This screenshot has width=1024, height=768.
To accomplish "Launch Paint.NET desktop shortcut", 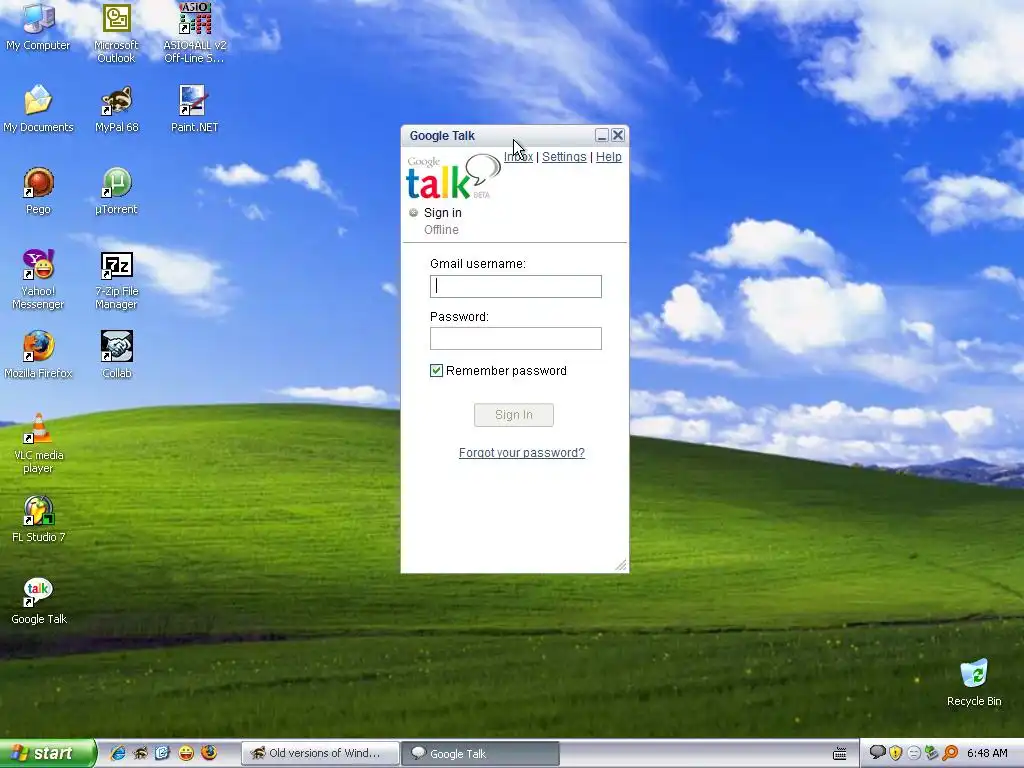I will tap(194, 108).
